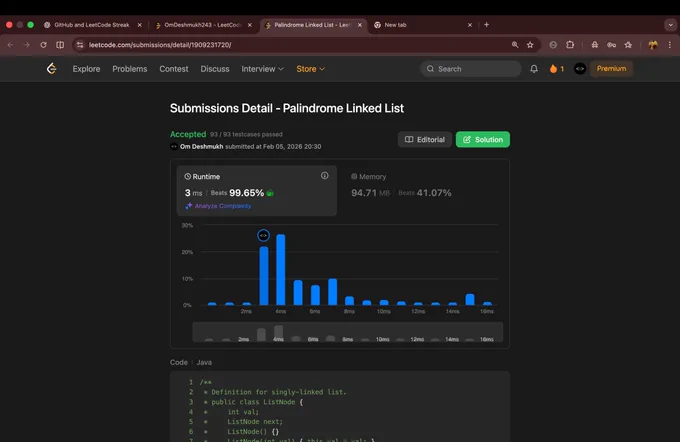Click the green Solution button
This screenshot has height=442, width=680.
[483, 140]
